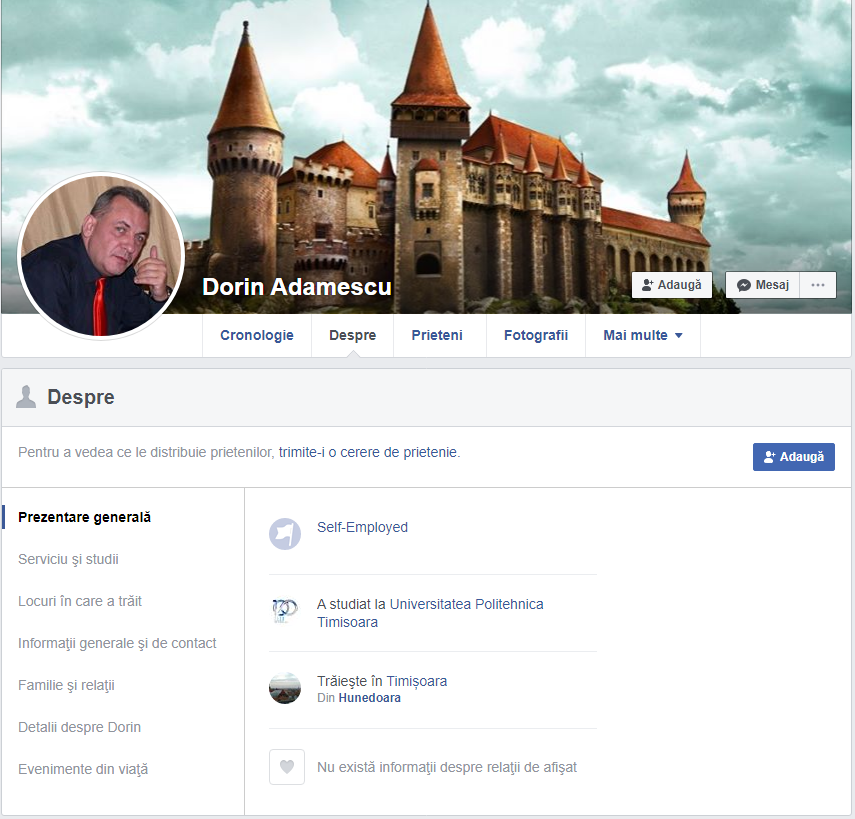Screen dimensions: 855x819
Task: Open the profile picture thumbnail
Action: pyautogui.click(x=101, y=256)
